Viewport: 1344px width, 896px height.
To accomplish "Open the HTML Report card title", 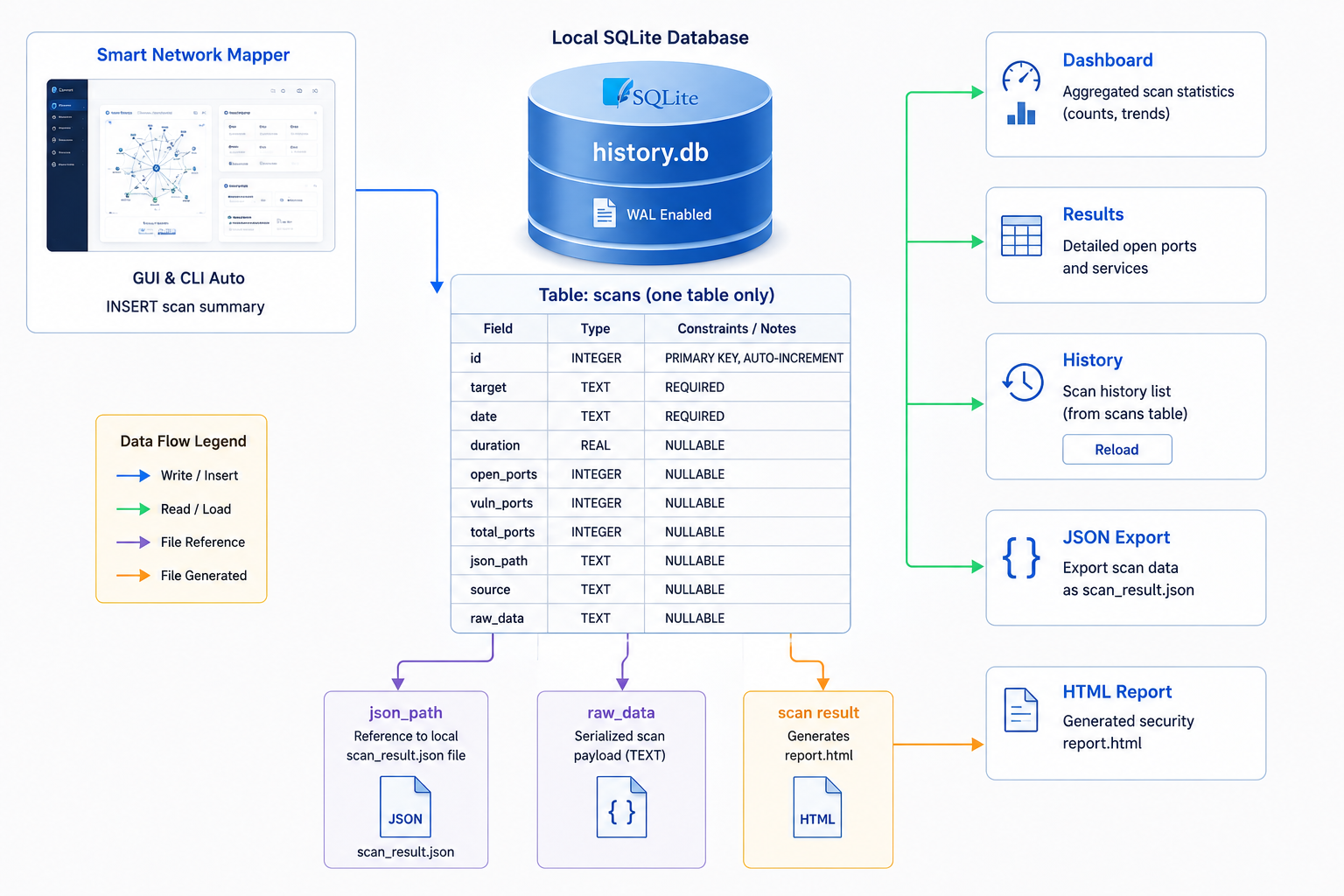I will [1117, 692].
